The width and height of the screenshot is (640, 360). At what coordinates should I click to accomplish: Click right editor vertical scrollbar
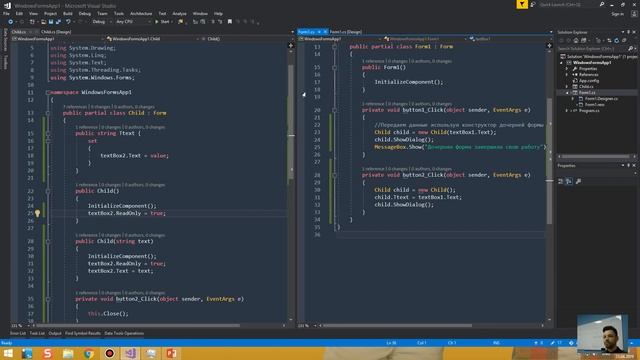pyautogui.click(x=549, y=161)
